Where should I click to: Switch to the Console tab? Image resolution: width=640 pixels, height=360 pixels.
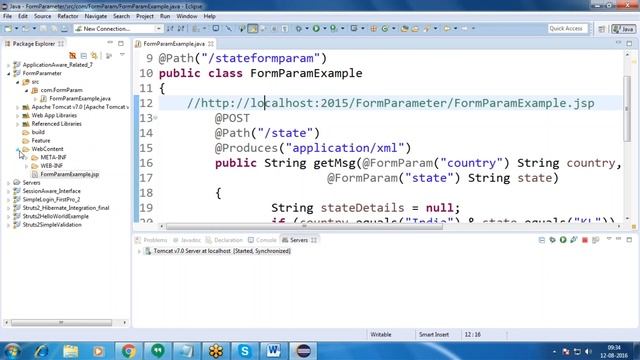(x=262, y=240)
